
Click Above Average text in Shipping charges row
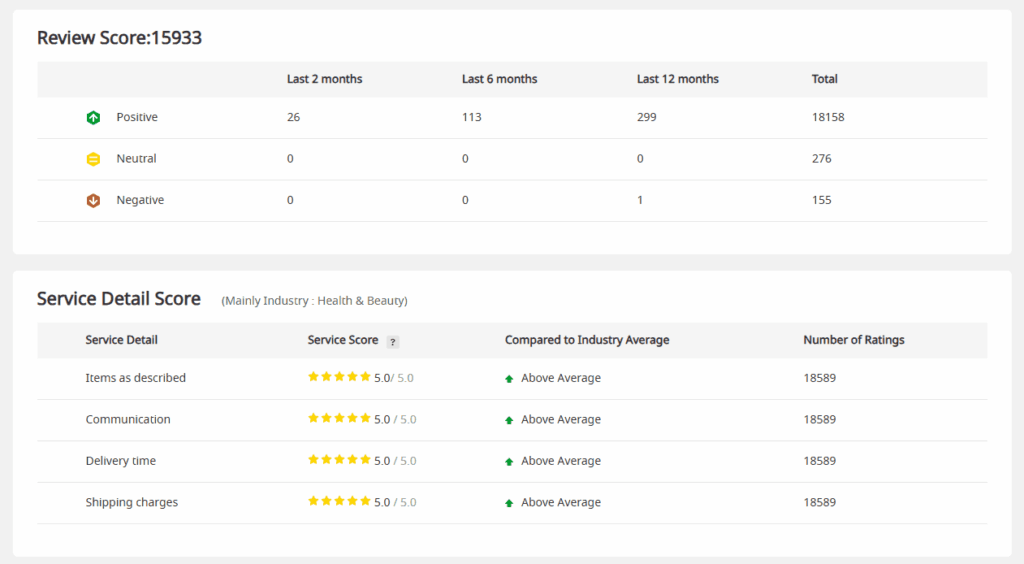[561, 502]
